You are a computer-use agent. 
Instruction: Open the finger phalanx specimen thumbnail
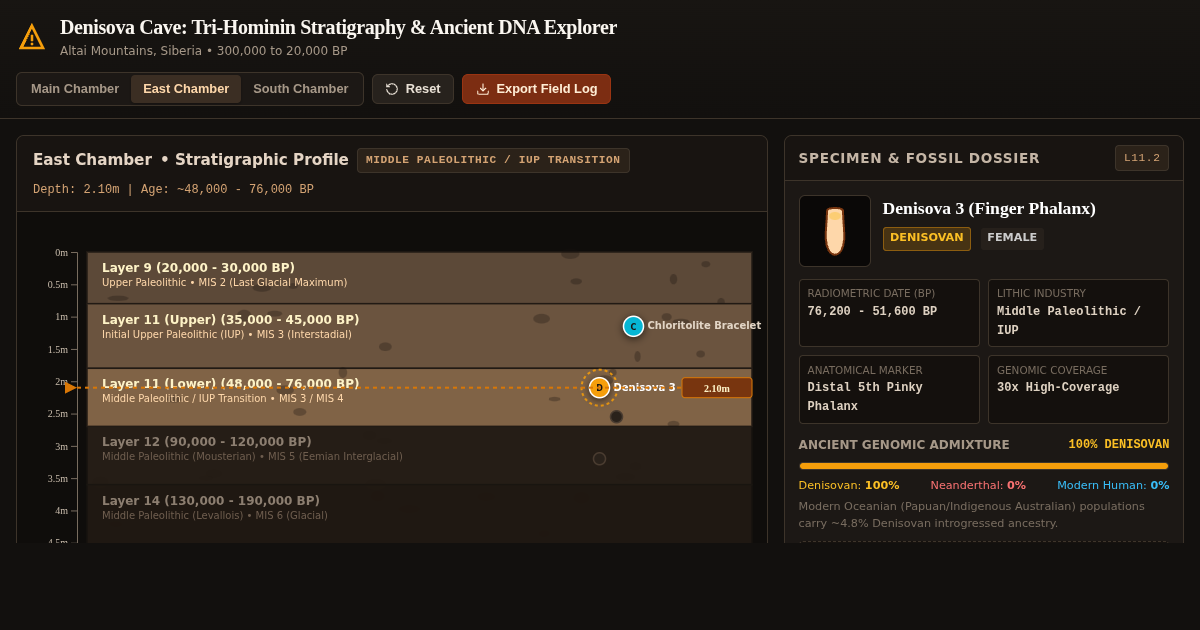[835, 231]
